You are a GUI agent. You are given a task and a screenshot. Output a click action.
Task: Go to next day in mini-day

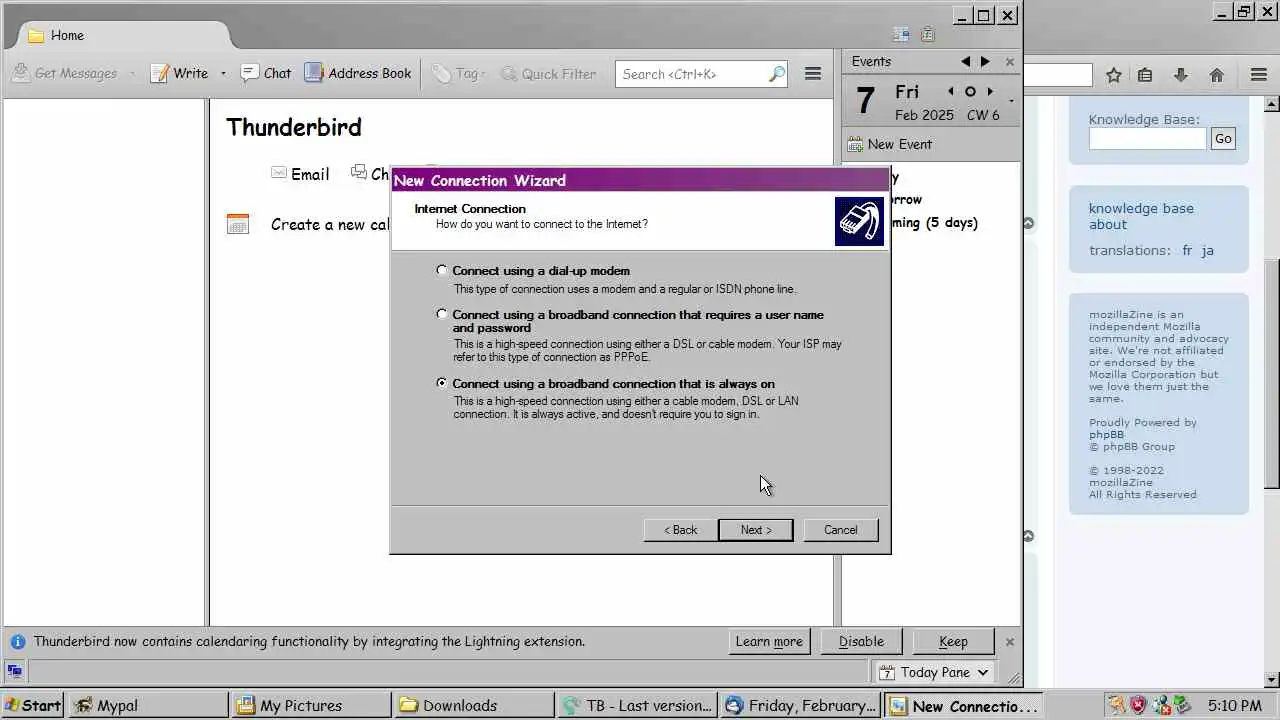coord(990,91)
